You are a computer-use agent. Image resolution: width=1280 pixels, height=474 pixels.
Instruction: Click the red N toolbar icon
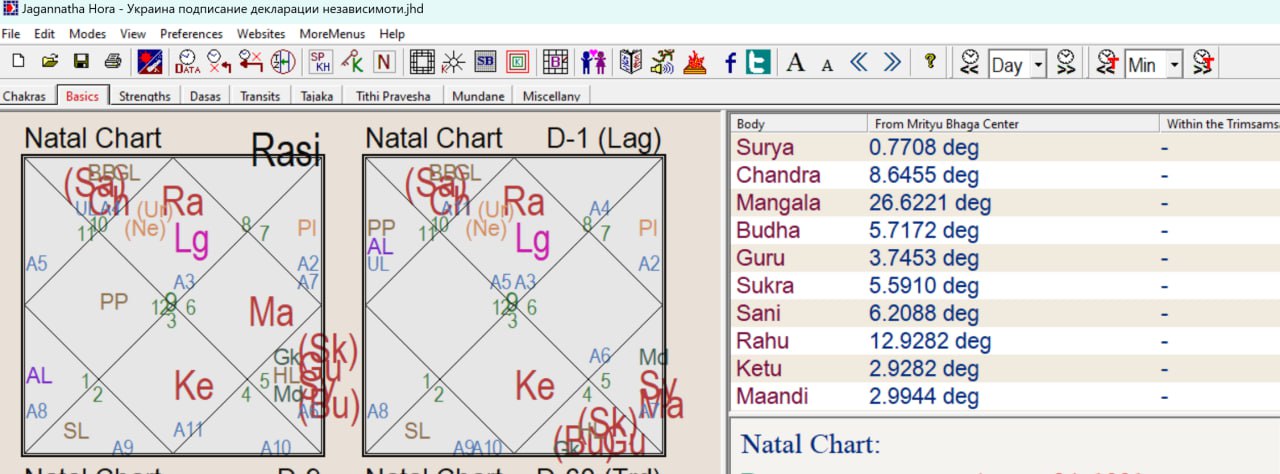coord(382,62)
